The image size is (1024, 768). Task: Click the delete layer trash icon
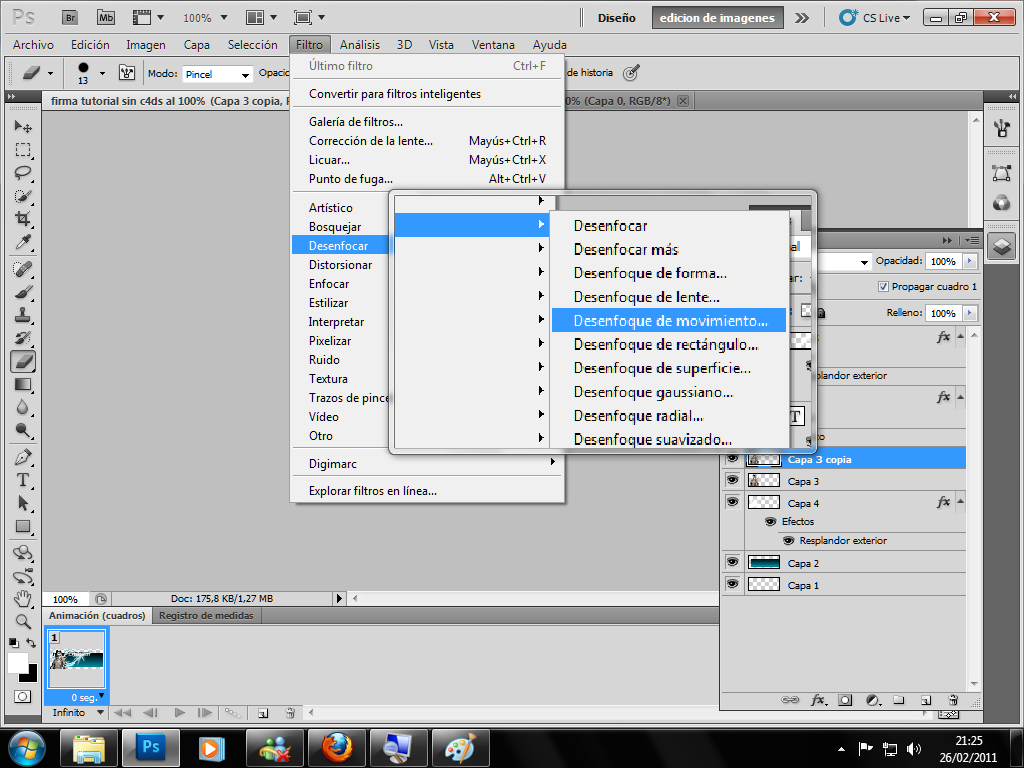coord(953,700)
